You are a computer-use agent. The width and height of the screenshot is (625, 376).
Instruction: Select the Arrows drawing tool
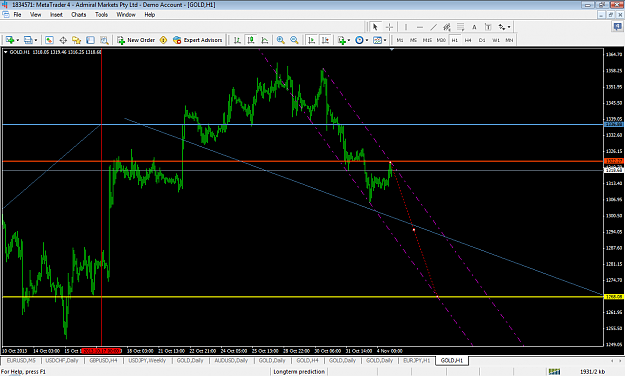point(502,27)
